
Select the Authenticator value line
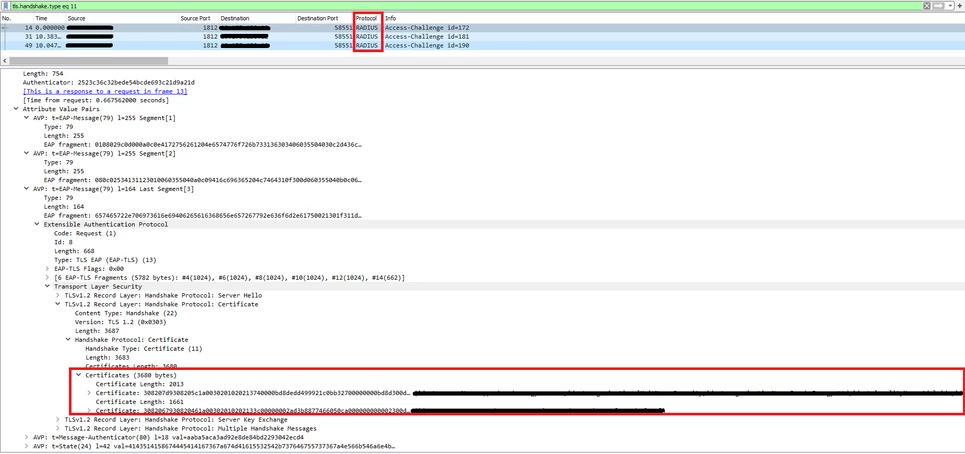pos(108,82)
